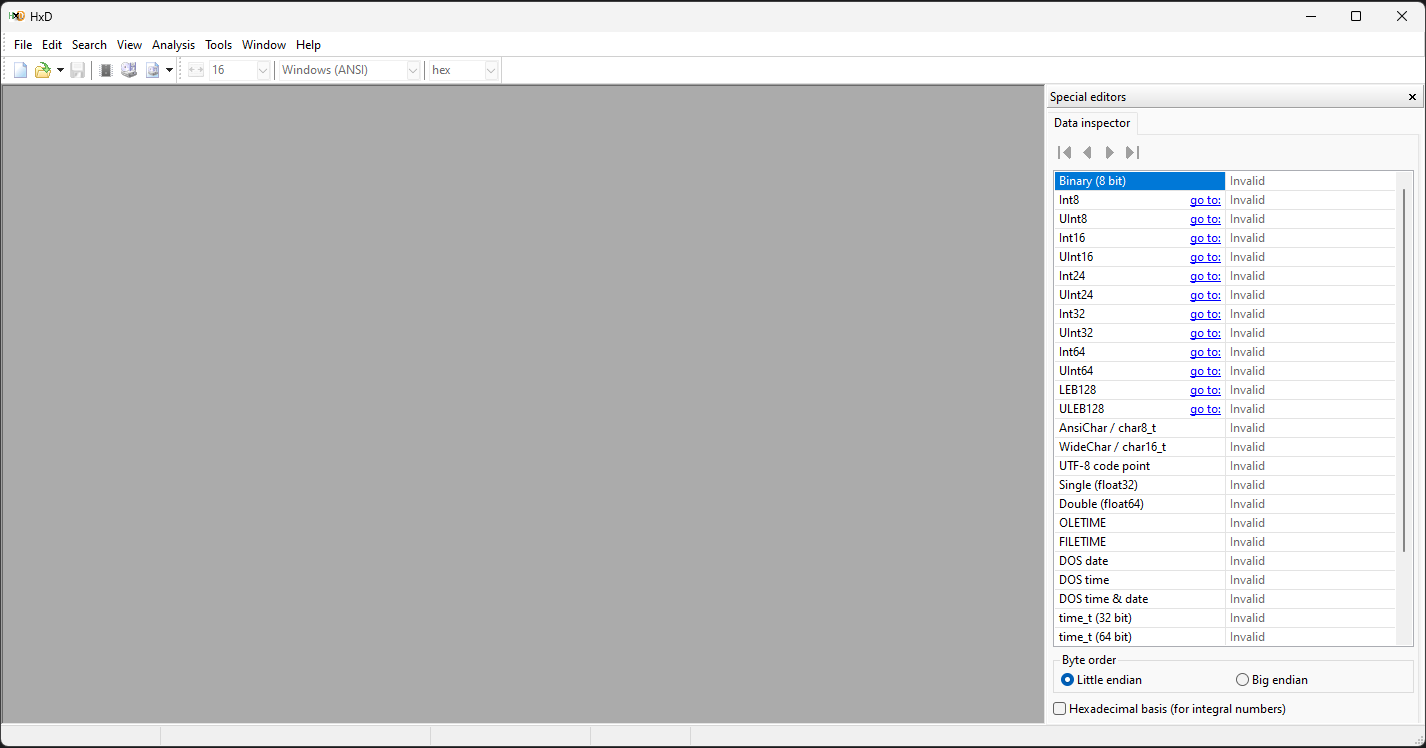Select the WideChar / char16_t row
This screenshot has height=748, width=1426.
point(1225,447)
